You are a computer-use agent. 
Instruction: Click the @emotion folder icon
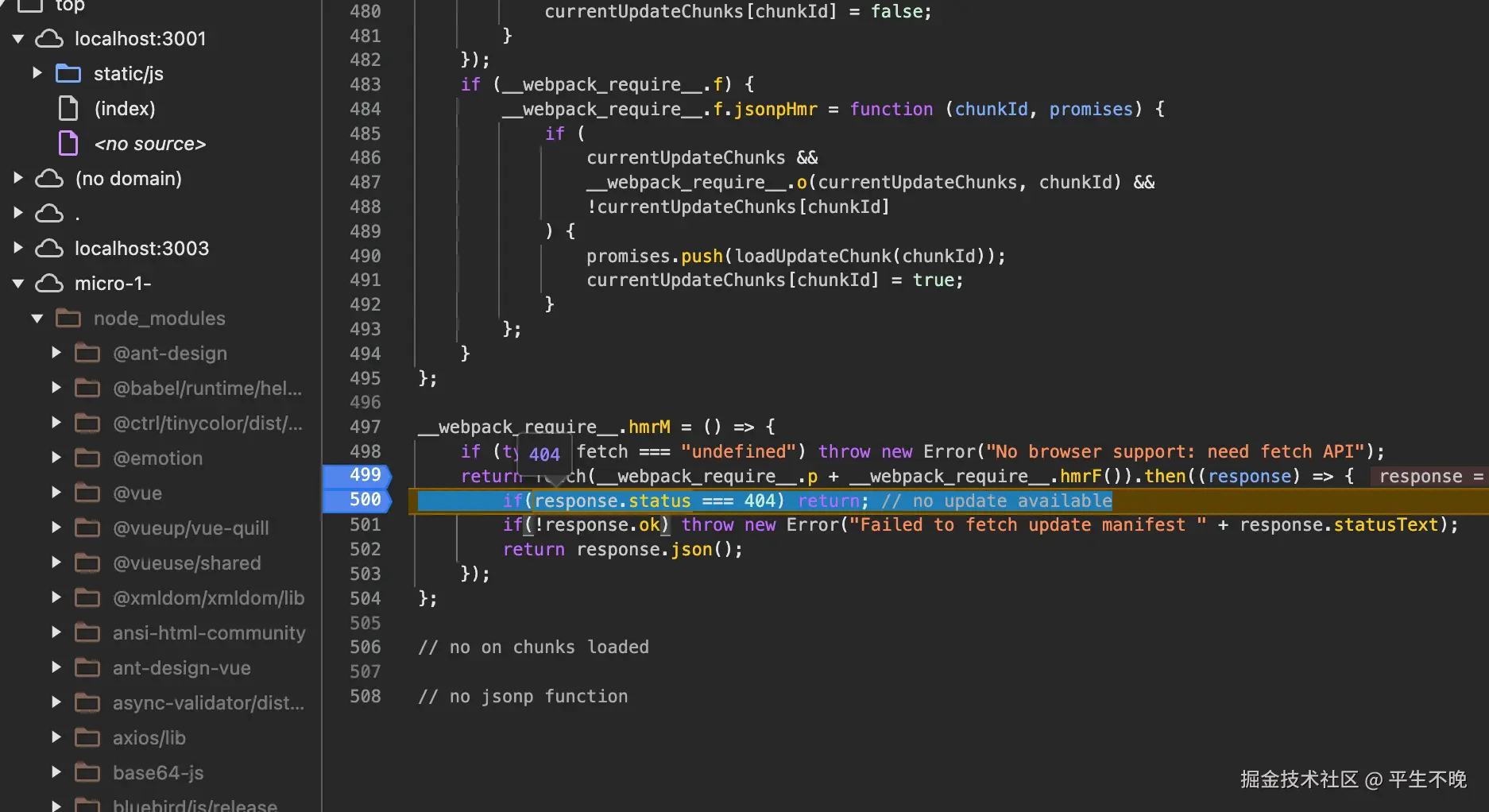(87, 458)
